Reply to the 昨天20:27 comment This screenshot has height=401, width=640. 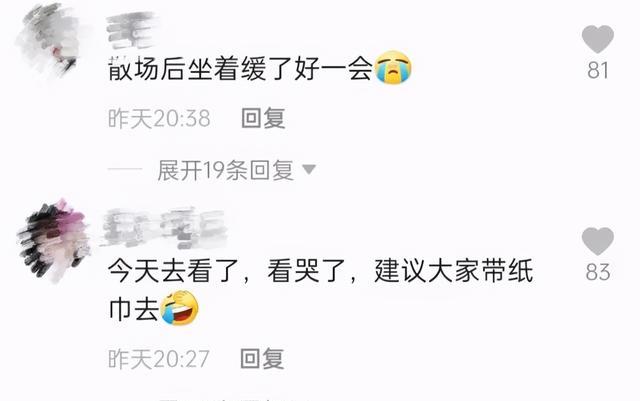point(262,359)
